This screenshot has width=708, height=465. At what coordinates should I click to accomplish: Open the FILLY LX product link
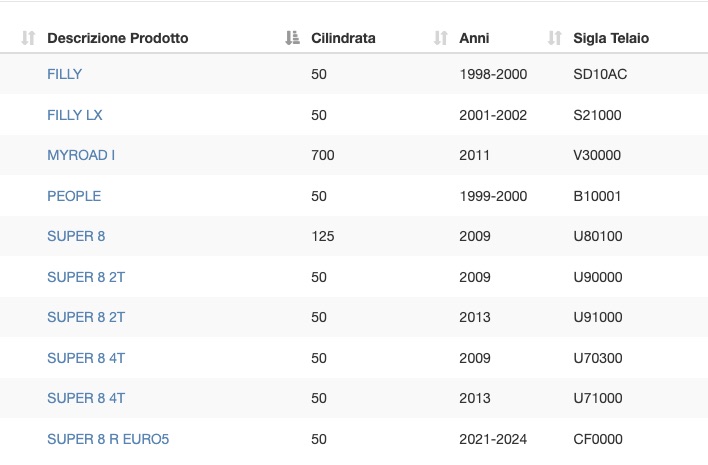[75, 115]
